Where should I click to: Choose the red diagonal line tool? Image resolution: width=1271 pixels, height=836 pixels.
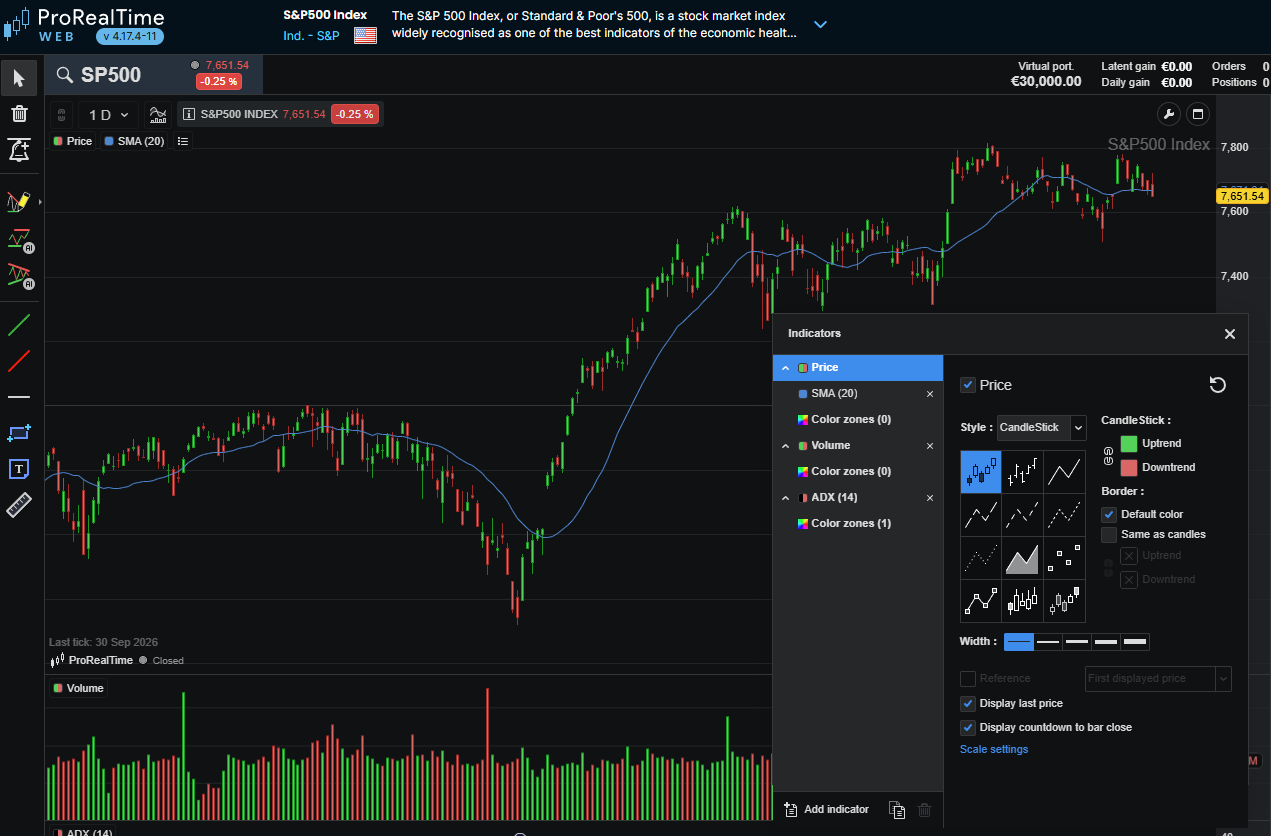(x=19, y=361)
